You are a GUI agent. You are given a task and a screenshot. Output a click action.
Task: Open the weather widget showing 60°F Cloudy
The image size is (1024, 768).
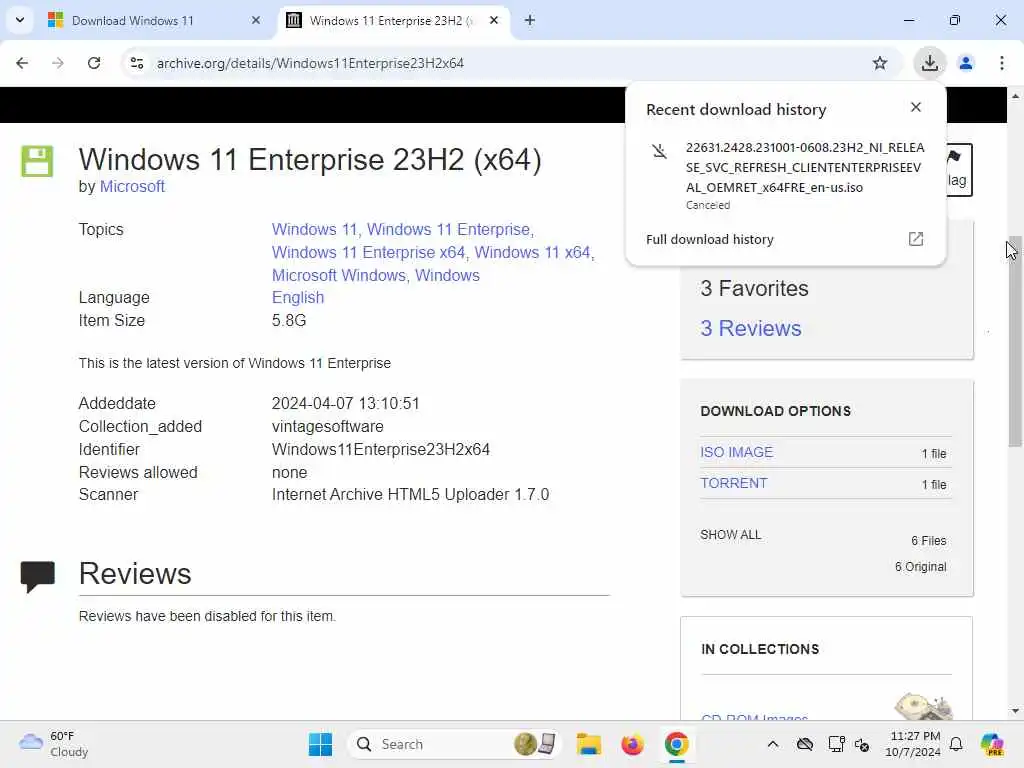pos(54,744)
